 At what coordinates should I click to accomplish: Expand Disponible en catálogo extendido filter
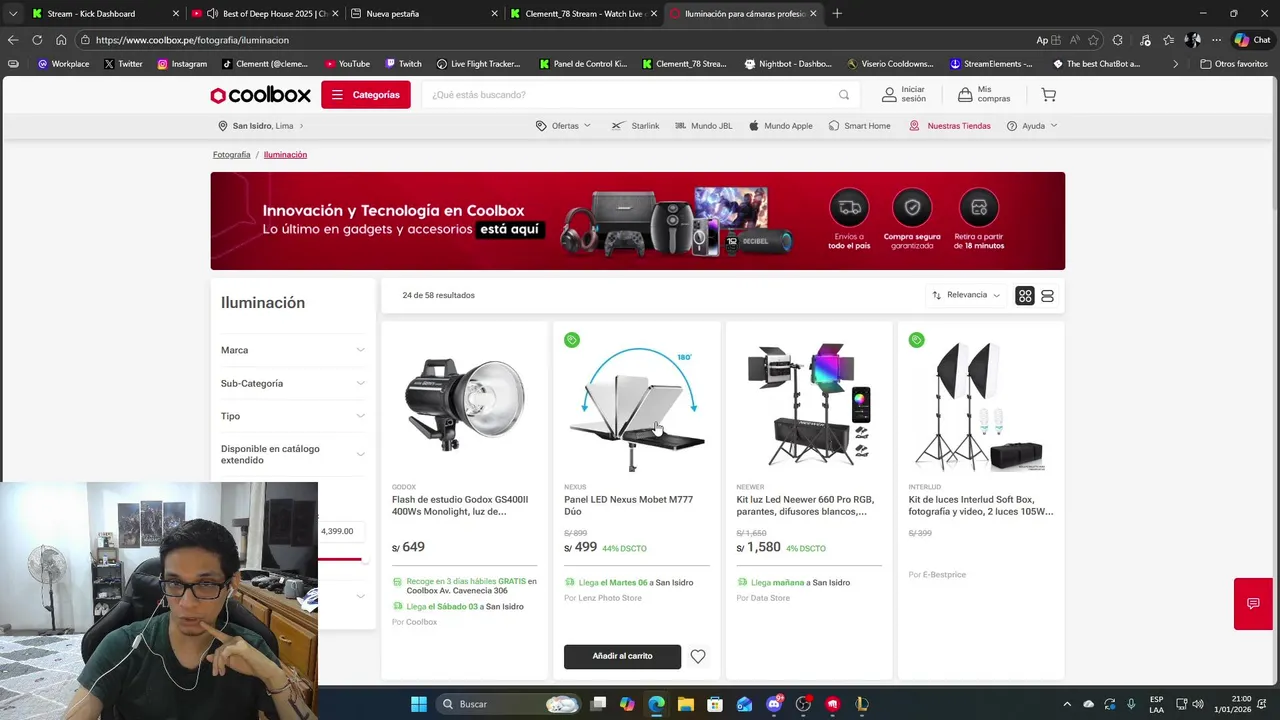click(293, 455)
